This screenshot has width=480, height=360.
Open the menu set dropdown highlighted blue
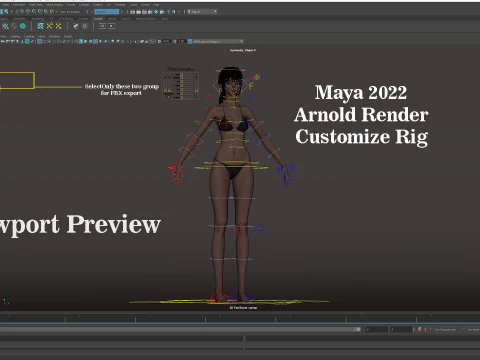(107, 12)
